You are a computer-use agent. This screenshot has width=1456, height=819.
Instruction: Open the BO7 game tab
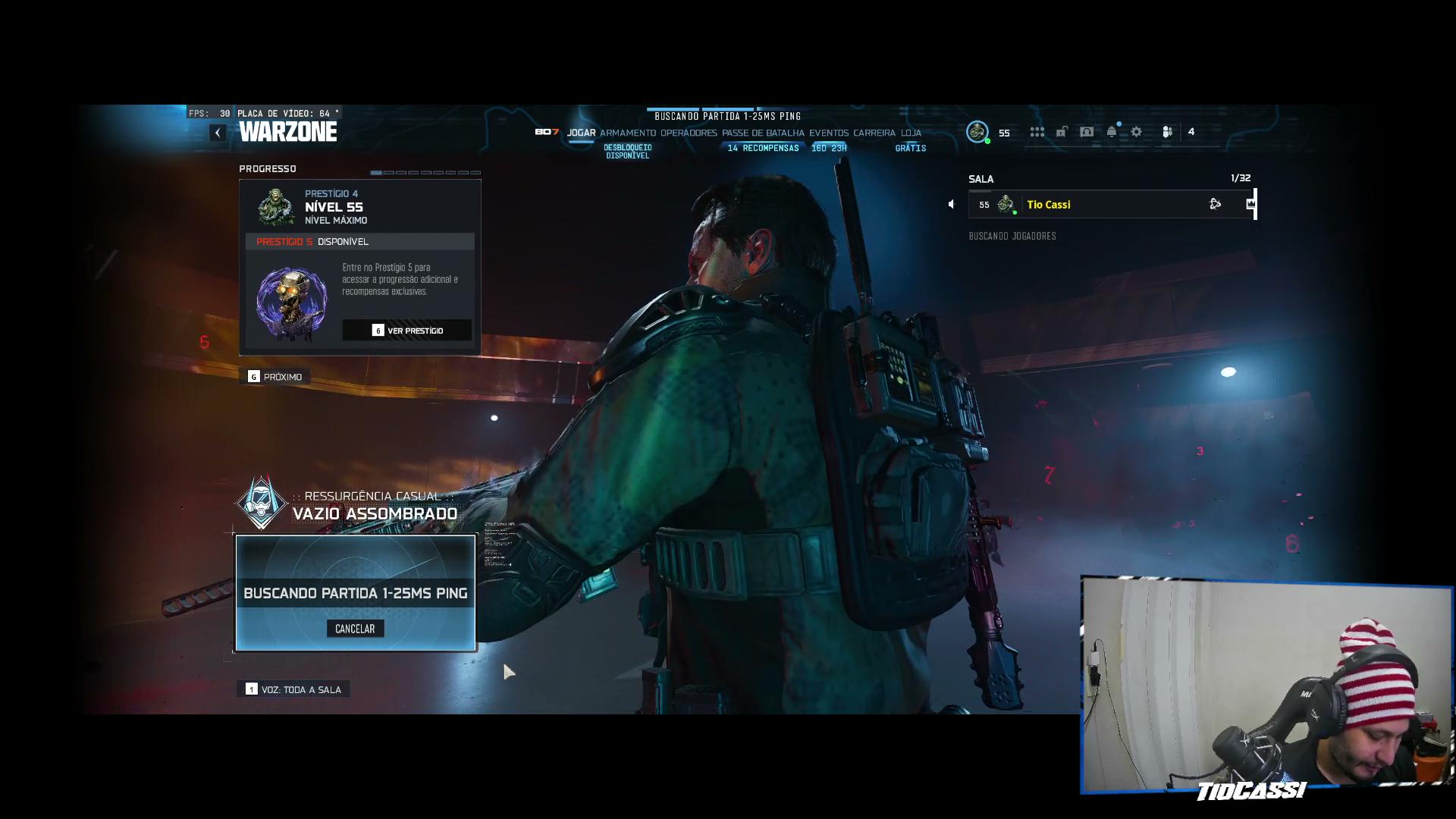click(546, 132)
